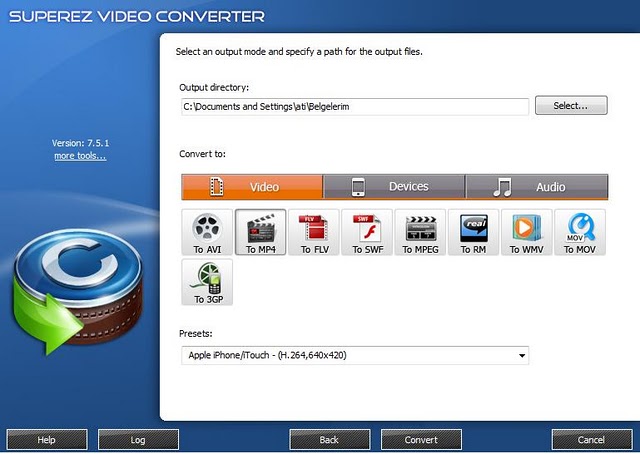The height and width of the screenshot is (454, 640).
Task: Select the To SWF Flash icon
Action: point(367,232)
